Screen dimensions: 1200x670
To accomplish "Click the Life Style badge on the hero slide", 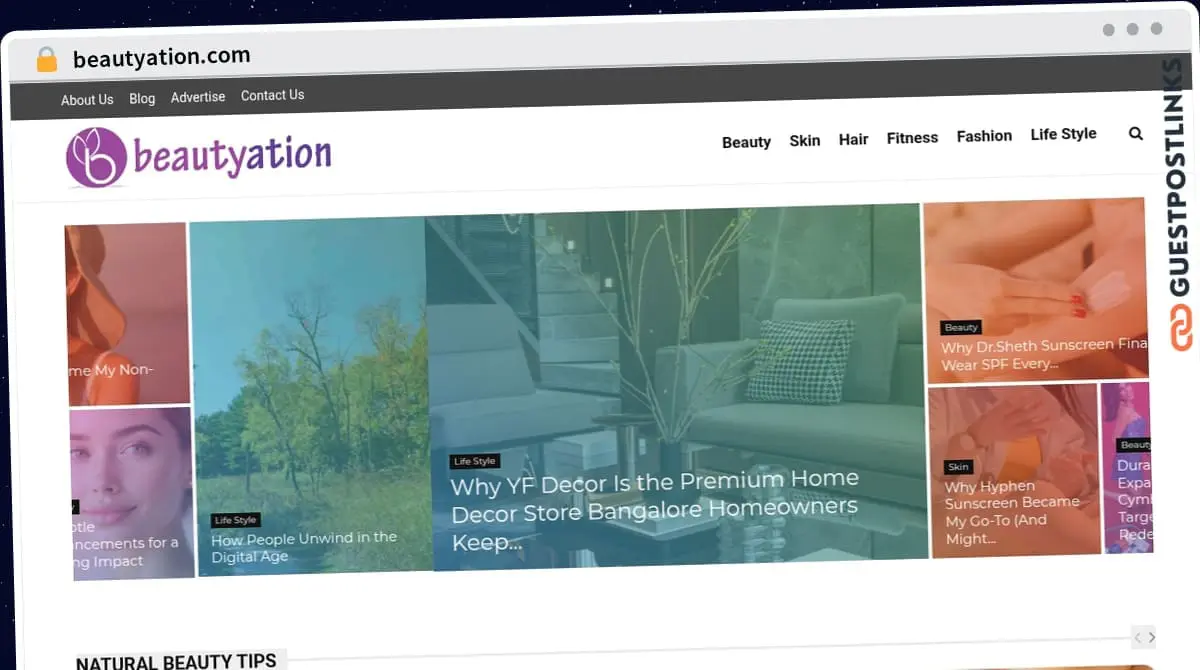I will pos(474,461).
